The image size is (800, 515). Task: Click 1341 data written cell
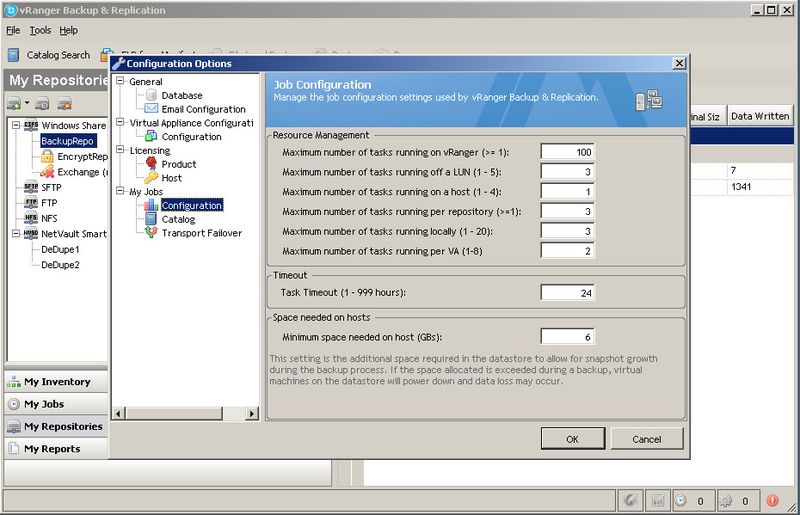point(760,187)
